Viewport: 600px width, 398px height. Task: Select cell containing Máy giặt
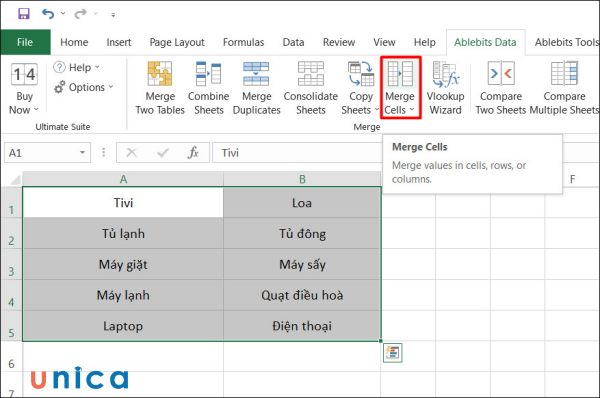[x=123, y=264]
